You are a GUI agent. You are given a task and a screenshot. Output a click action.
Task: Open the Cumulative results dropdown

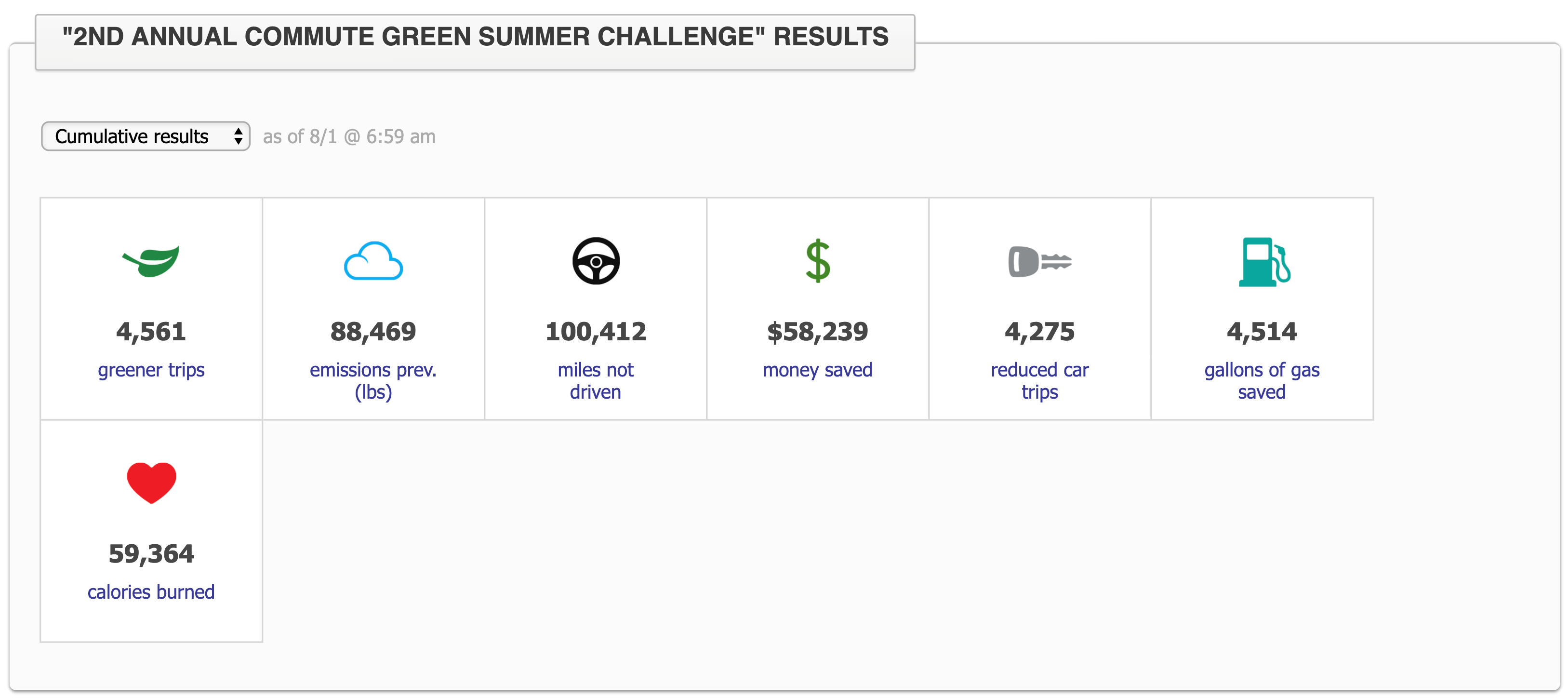146,136
